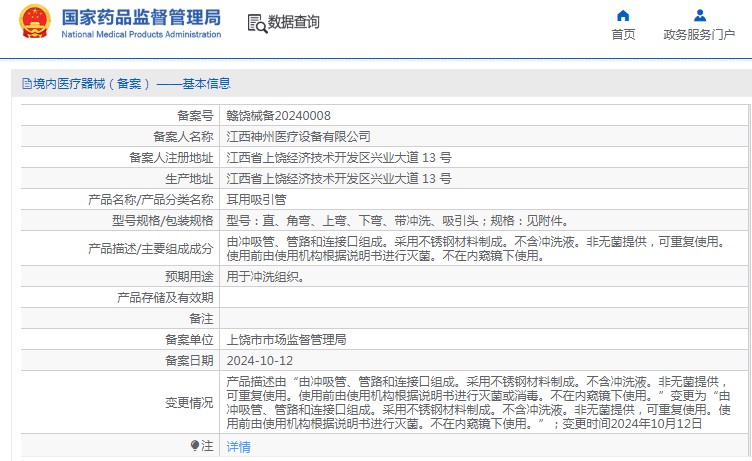Click the 预期用途 label
The height and width of the screenshot is (461, 752).
point(189,277)
